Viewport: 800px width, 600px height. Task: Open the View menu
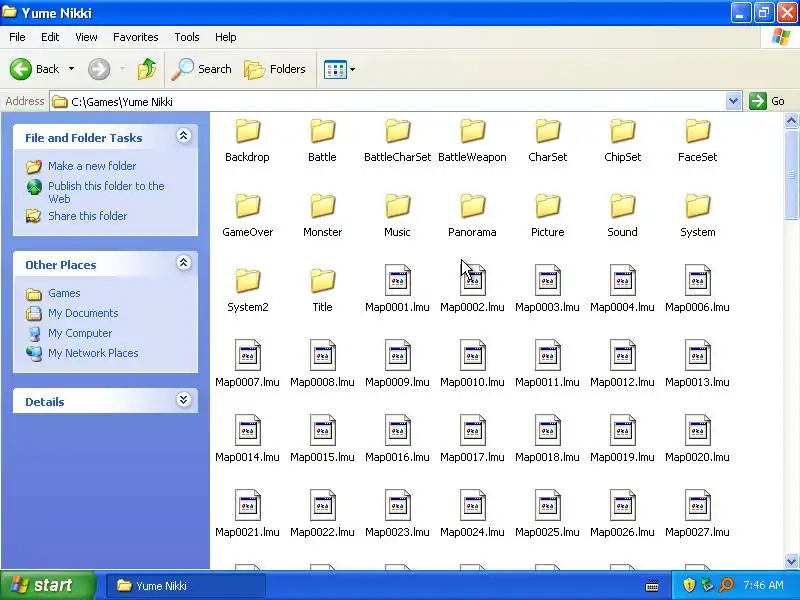[x=86, y=37]
